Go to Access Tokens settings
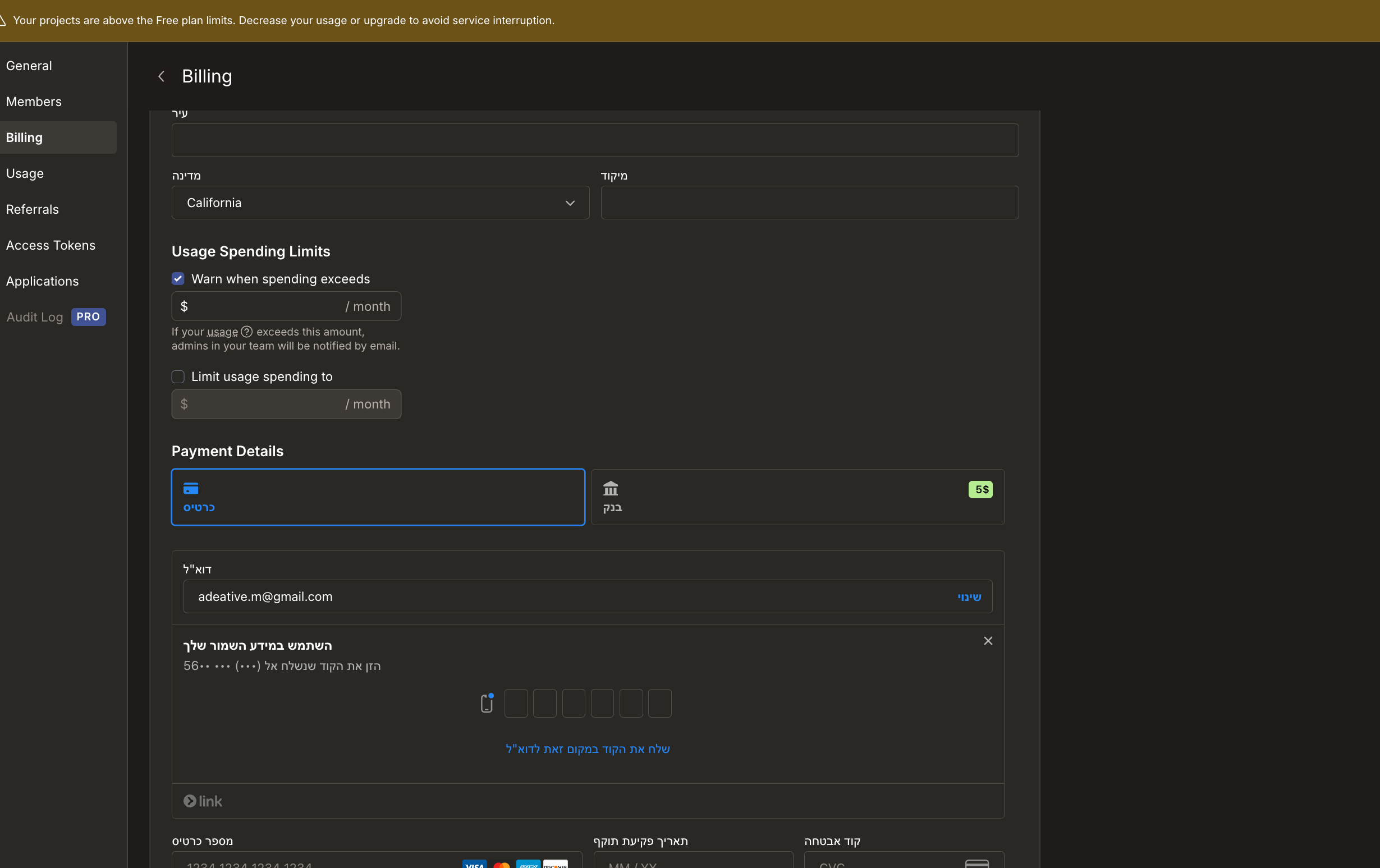The image size is (1380, 868). click(51, 245)
